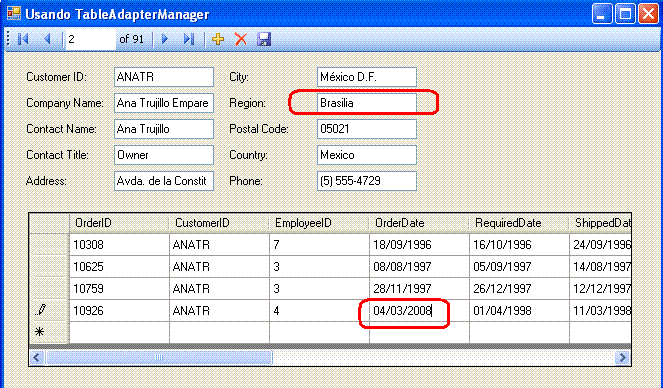
Task: Select all rows via grid corner header
Action: (49, 223)
